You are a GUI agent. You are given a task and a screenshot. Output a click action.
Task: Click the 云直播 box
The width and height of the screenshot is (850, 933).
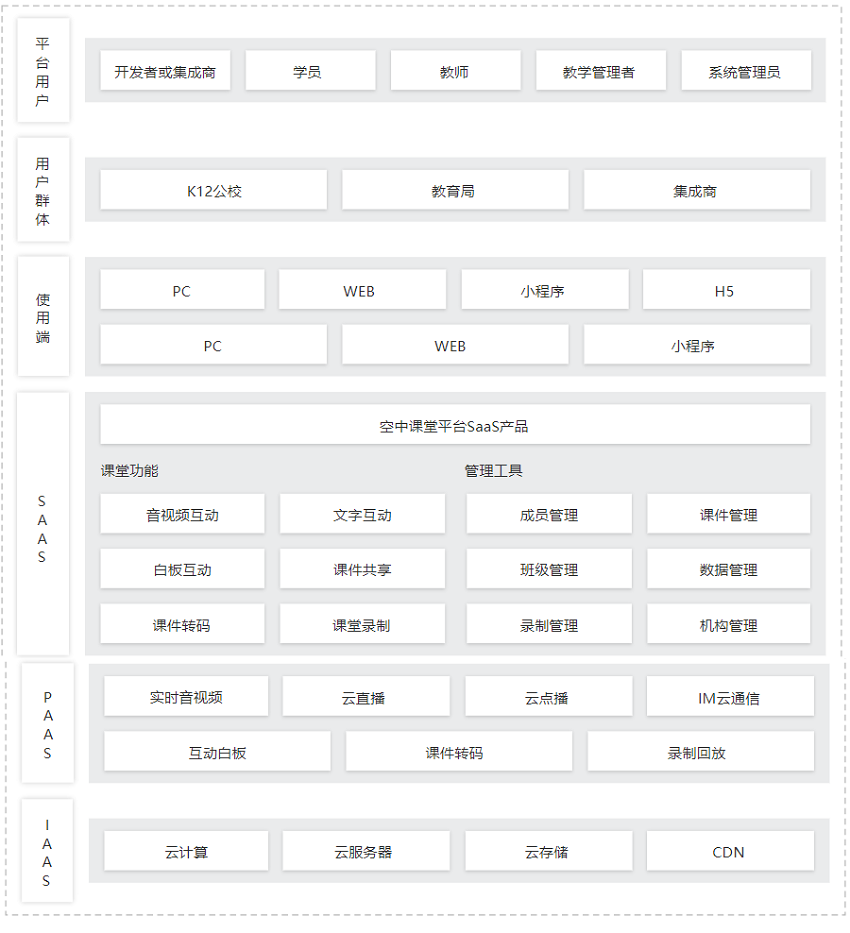tap(366, 697)
